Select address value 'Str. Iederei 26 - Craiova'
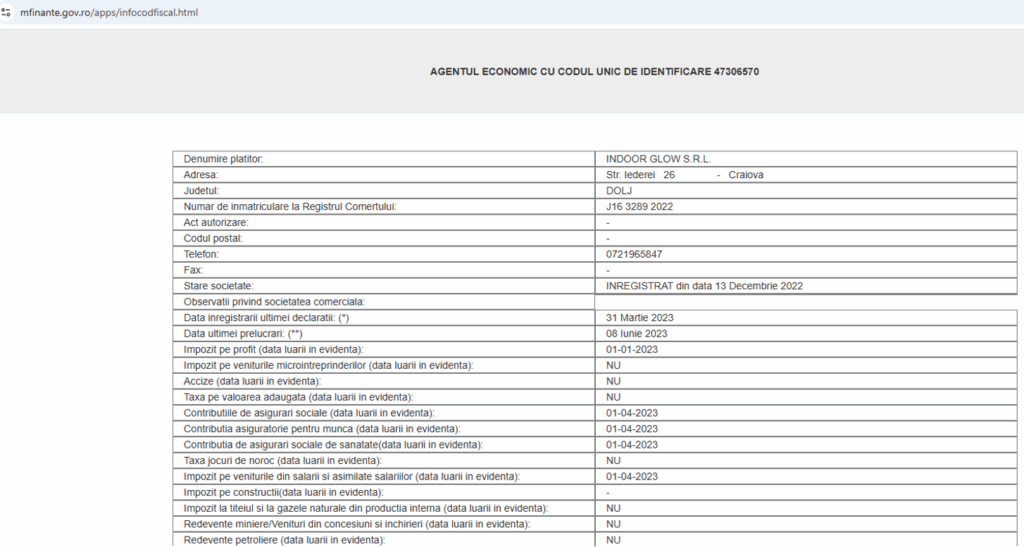This screenshot has width=1024, height=547. pyautogui.click(x=684, y=175)
